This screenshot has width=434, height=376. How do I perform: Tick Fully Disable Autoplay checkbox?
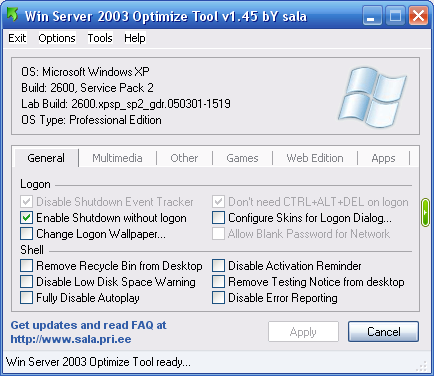[x=26, y=298]
